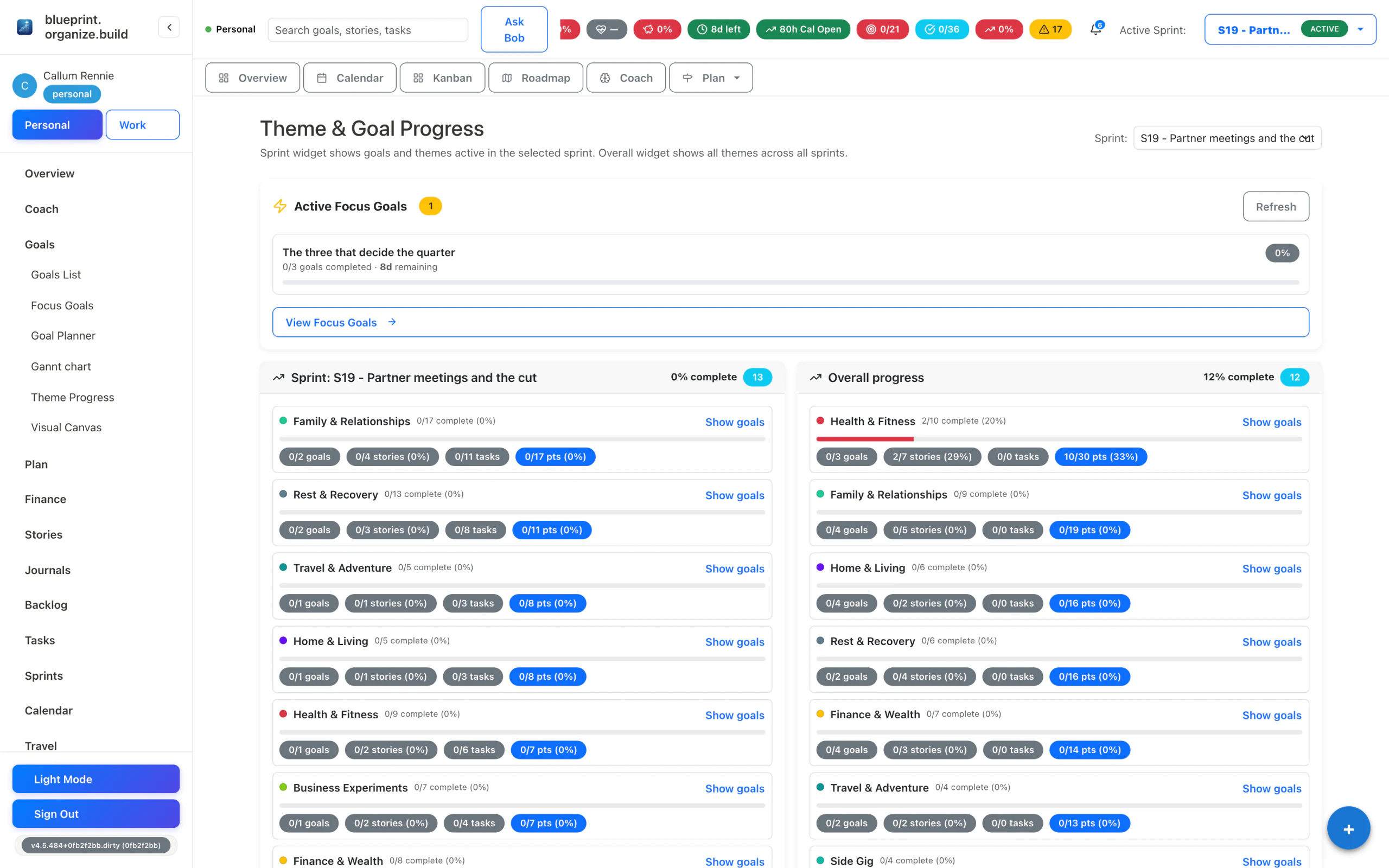Show goals for sprint Rest & Recovery

(x=735, y=495)
